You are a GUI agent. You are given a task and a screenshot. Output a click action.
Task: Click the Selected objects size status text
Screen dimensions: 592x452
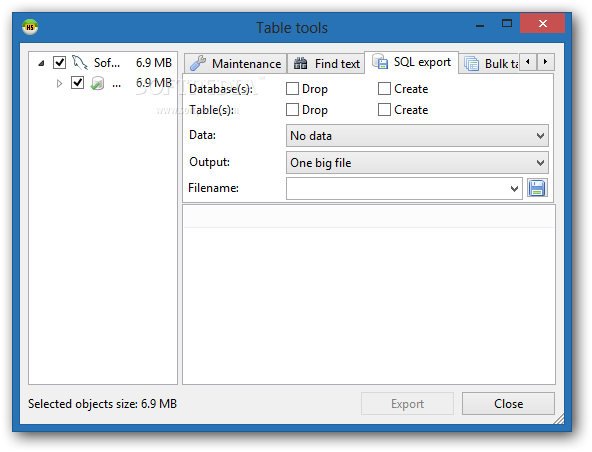(102, 404)
